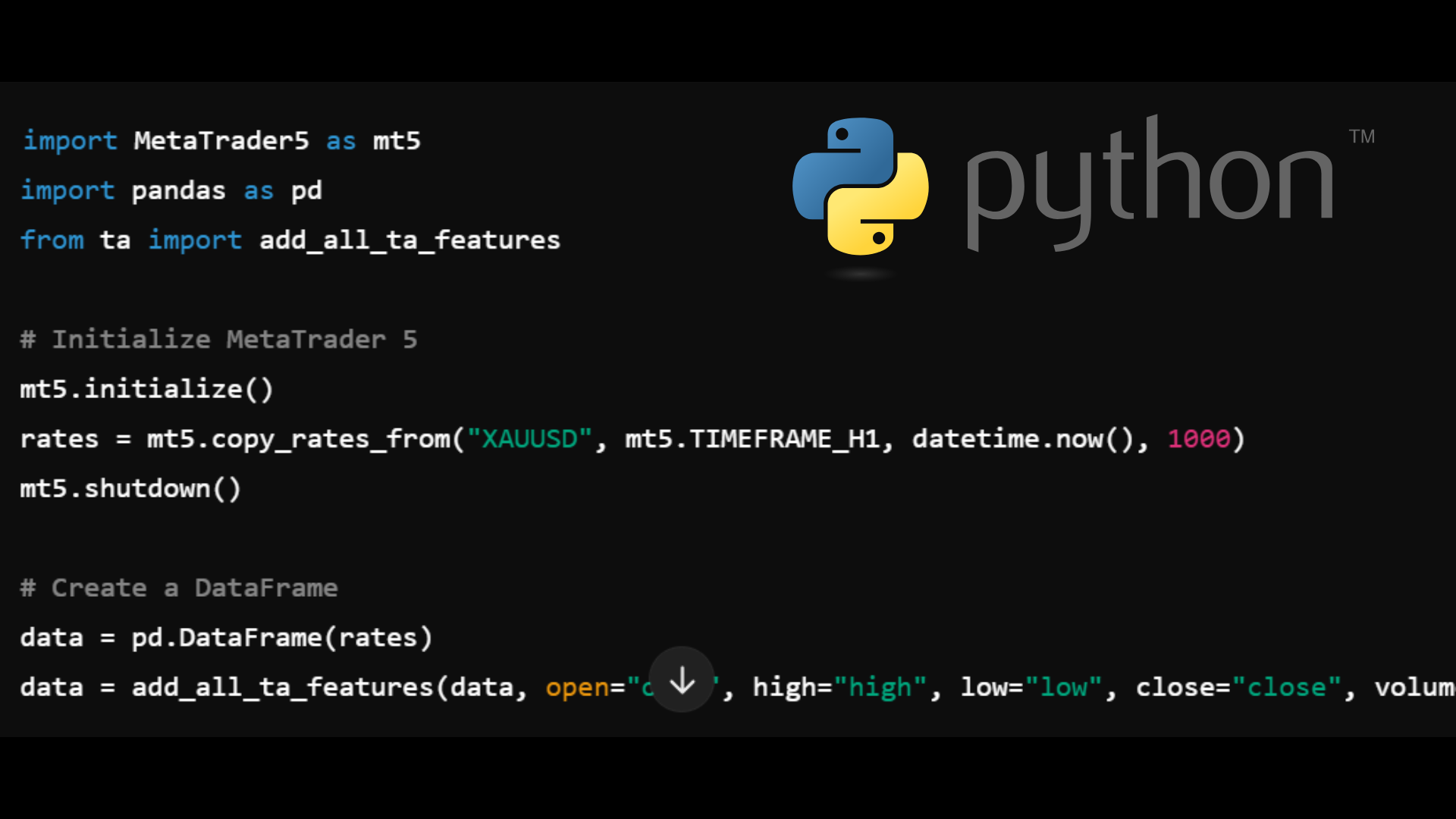Viewport: 1456px width, 819px height.
Task: Click the comment '# Initialize MetaTrader 5'
Action: pos(218,340)
